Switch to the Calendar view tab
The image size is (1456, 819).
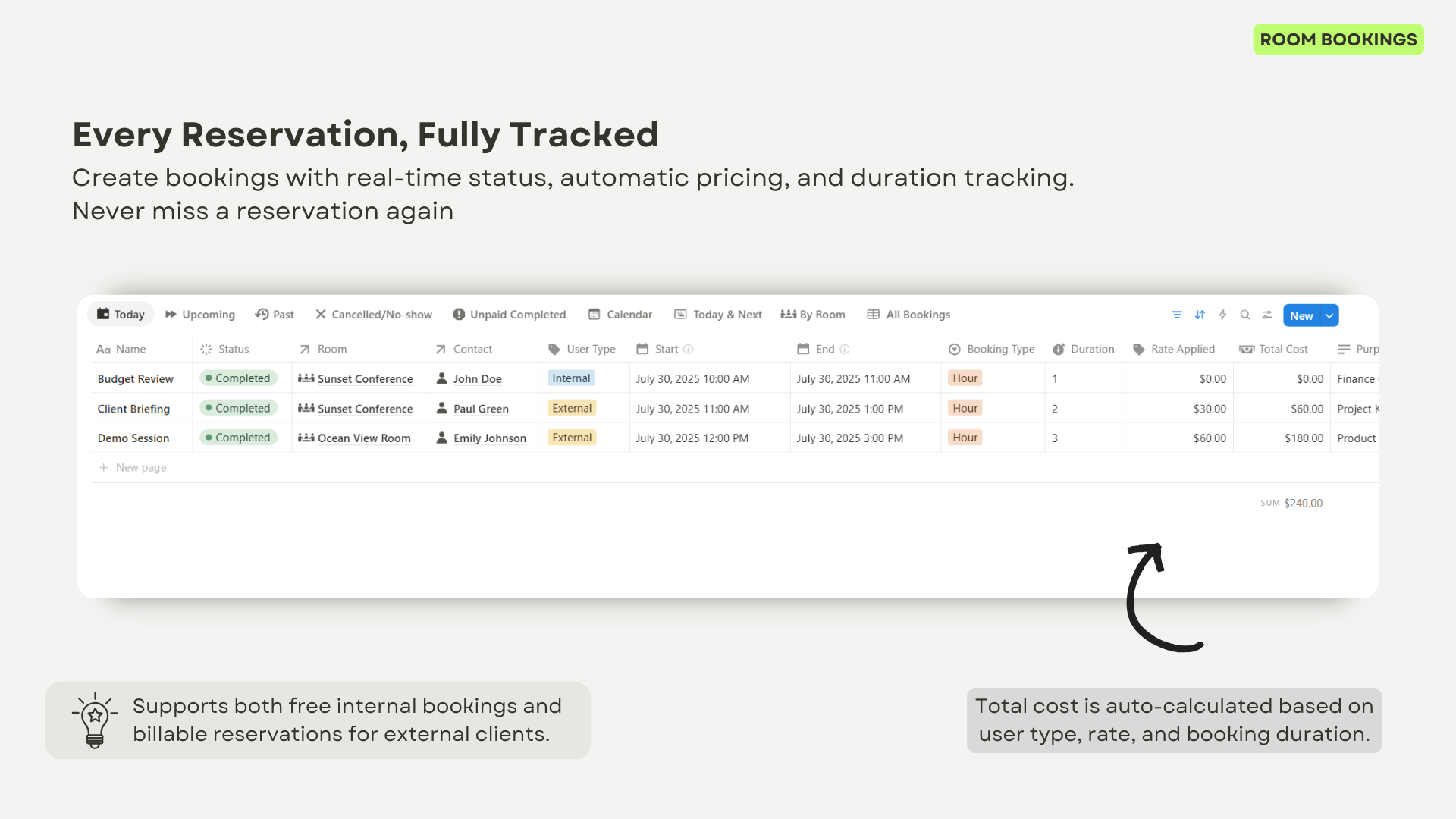point(620,314)
